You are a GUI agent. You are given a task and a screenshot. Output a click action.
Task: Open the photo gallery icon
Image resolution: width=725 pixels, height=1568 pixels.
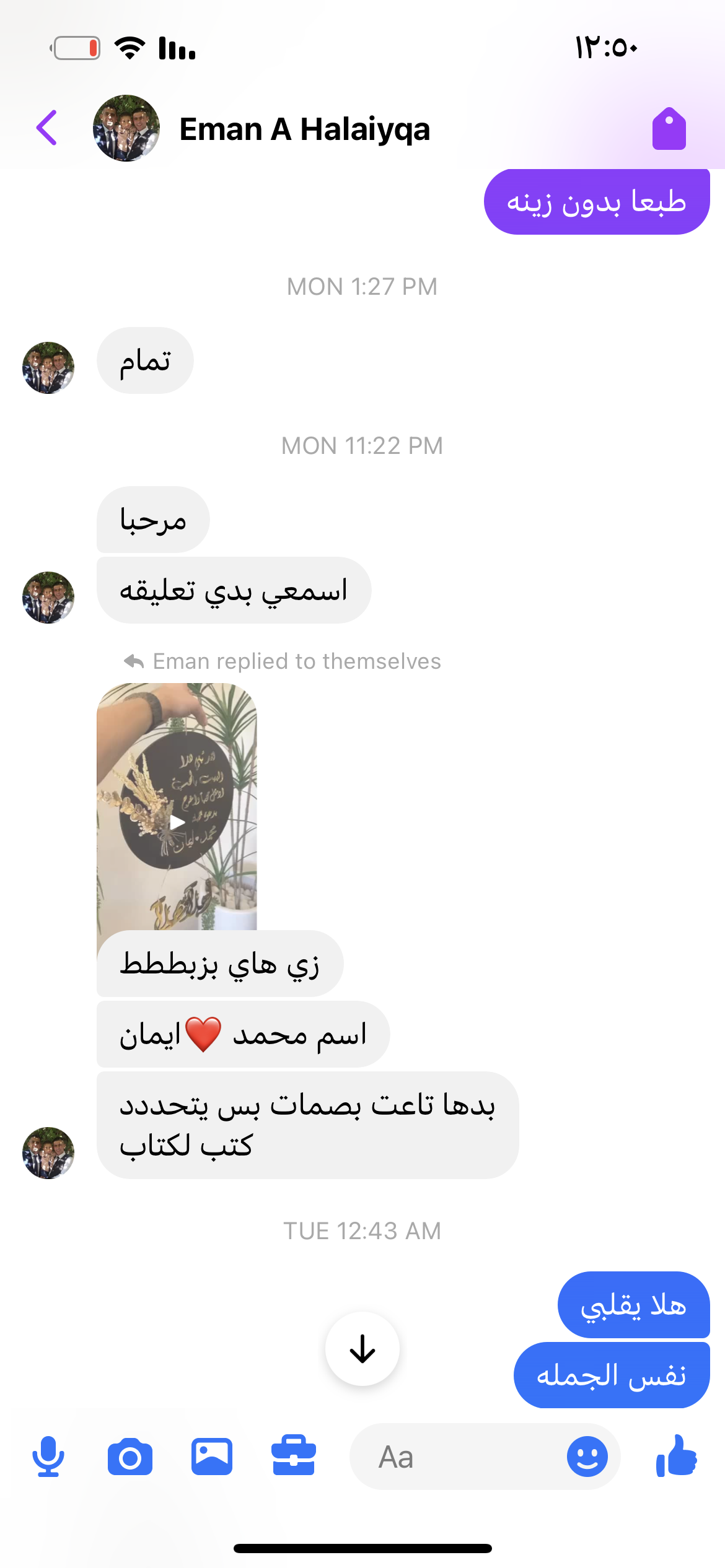[x=212, y=1457]
